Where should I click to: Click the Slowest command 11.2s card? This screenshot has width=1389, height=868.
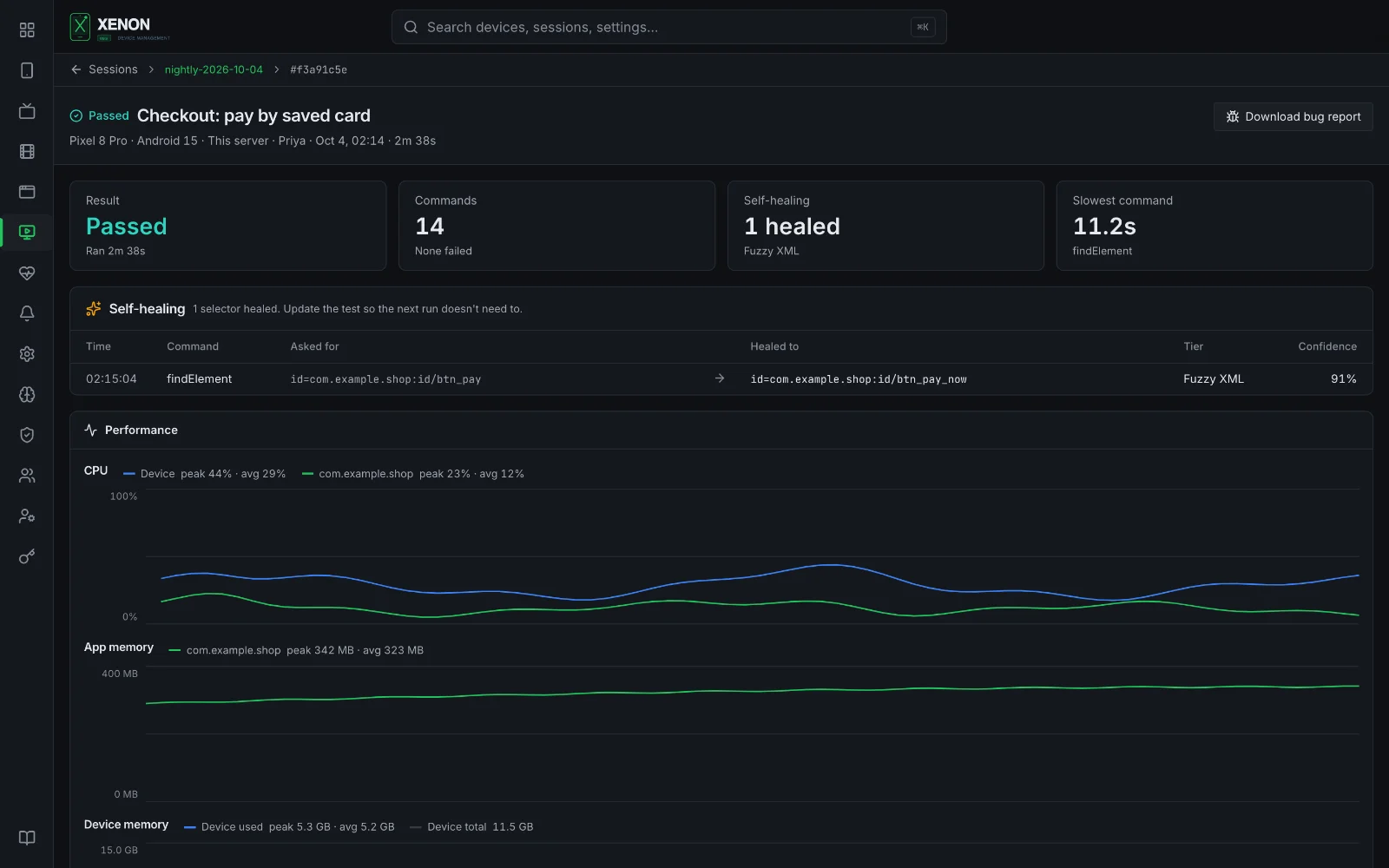pos(1215,226)
